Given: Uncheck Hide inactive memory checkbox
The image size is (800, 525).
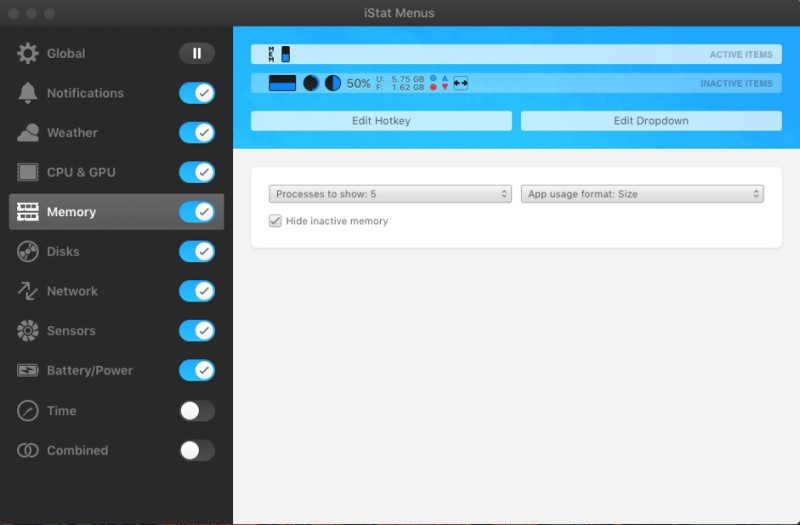Looking at the screenshot, I should pyautogui.click(x=275, y=221).
